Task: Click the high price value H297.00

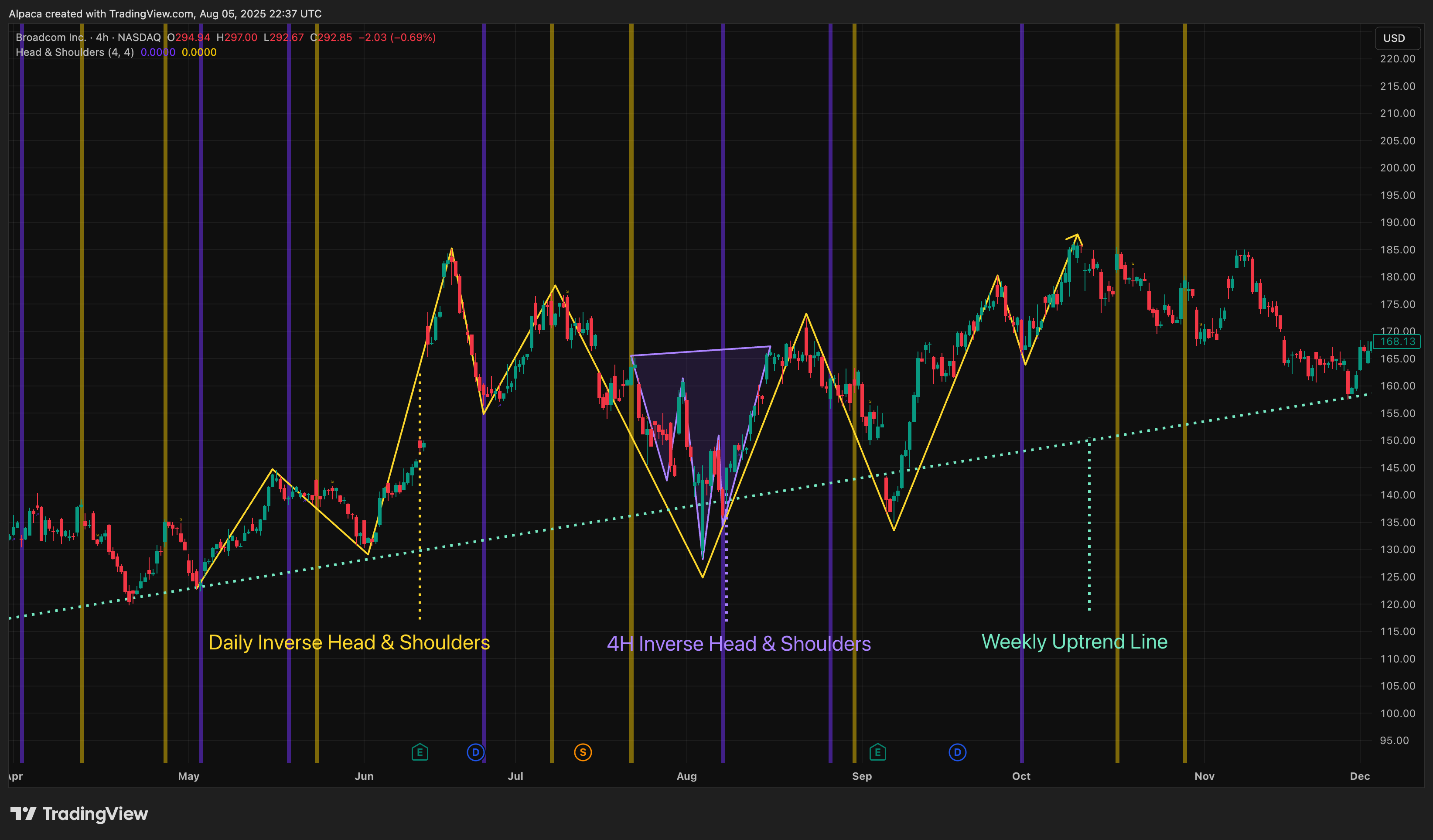Action: [x=236, y=38]
